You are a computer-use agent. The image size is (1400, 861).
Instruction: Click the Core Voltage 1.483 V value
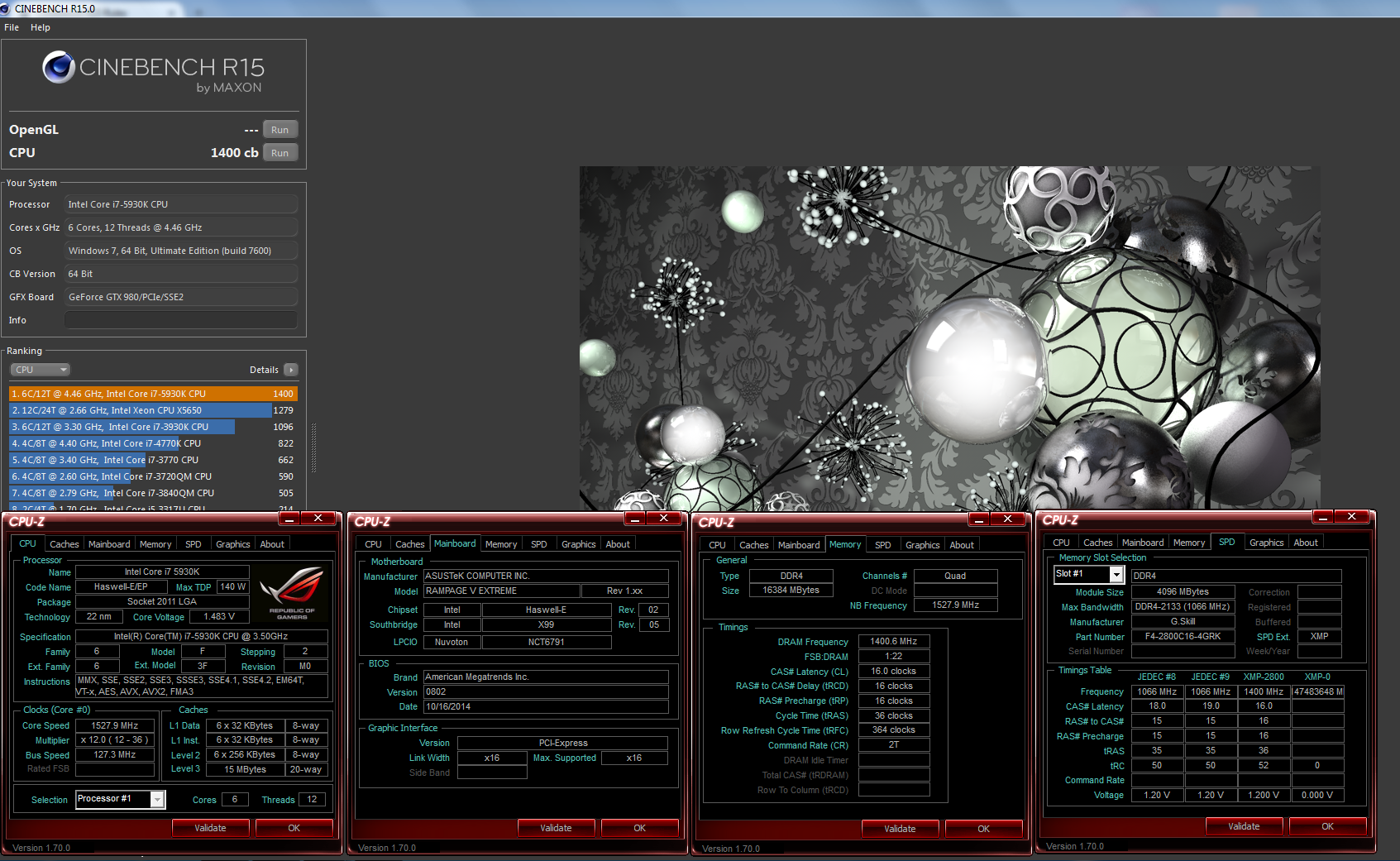[x=219, y=617]
